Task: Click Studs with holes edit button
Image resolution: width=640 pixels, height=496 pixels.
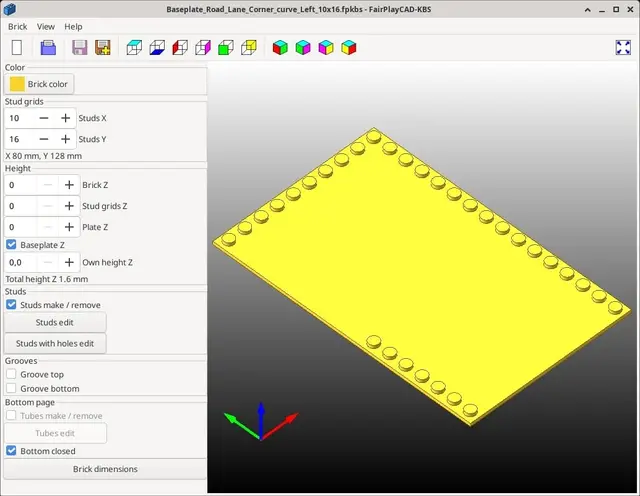Action: click(x=55, y=343)
